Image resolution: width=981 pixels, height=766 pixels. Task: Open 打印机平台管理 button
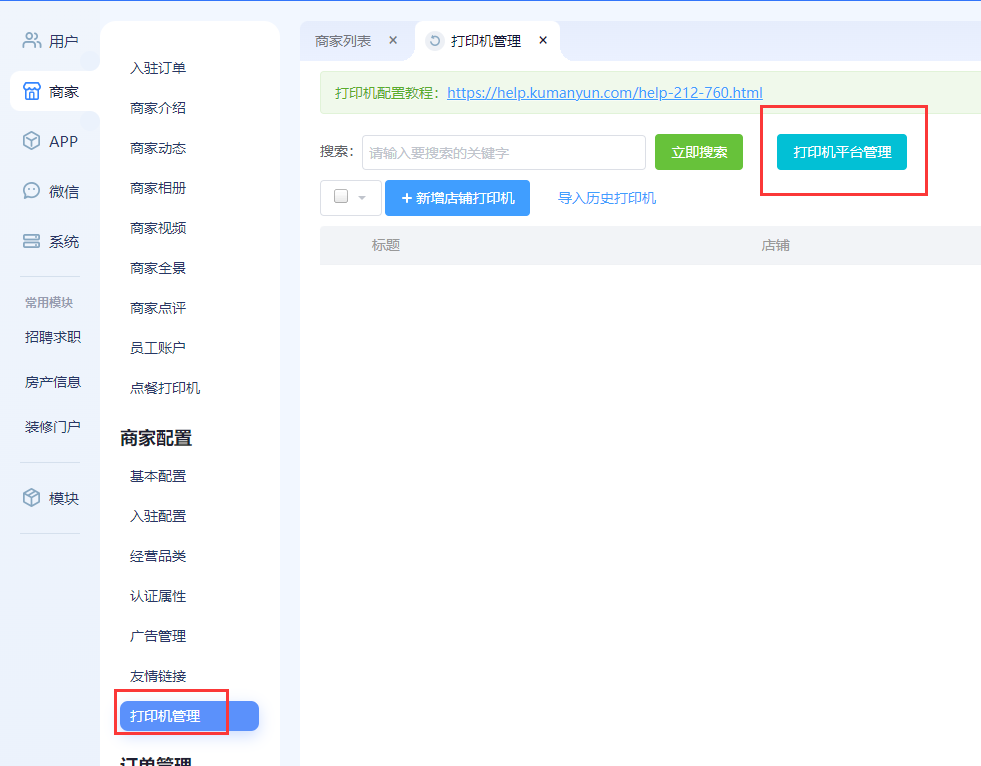coord(841,152)
